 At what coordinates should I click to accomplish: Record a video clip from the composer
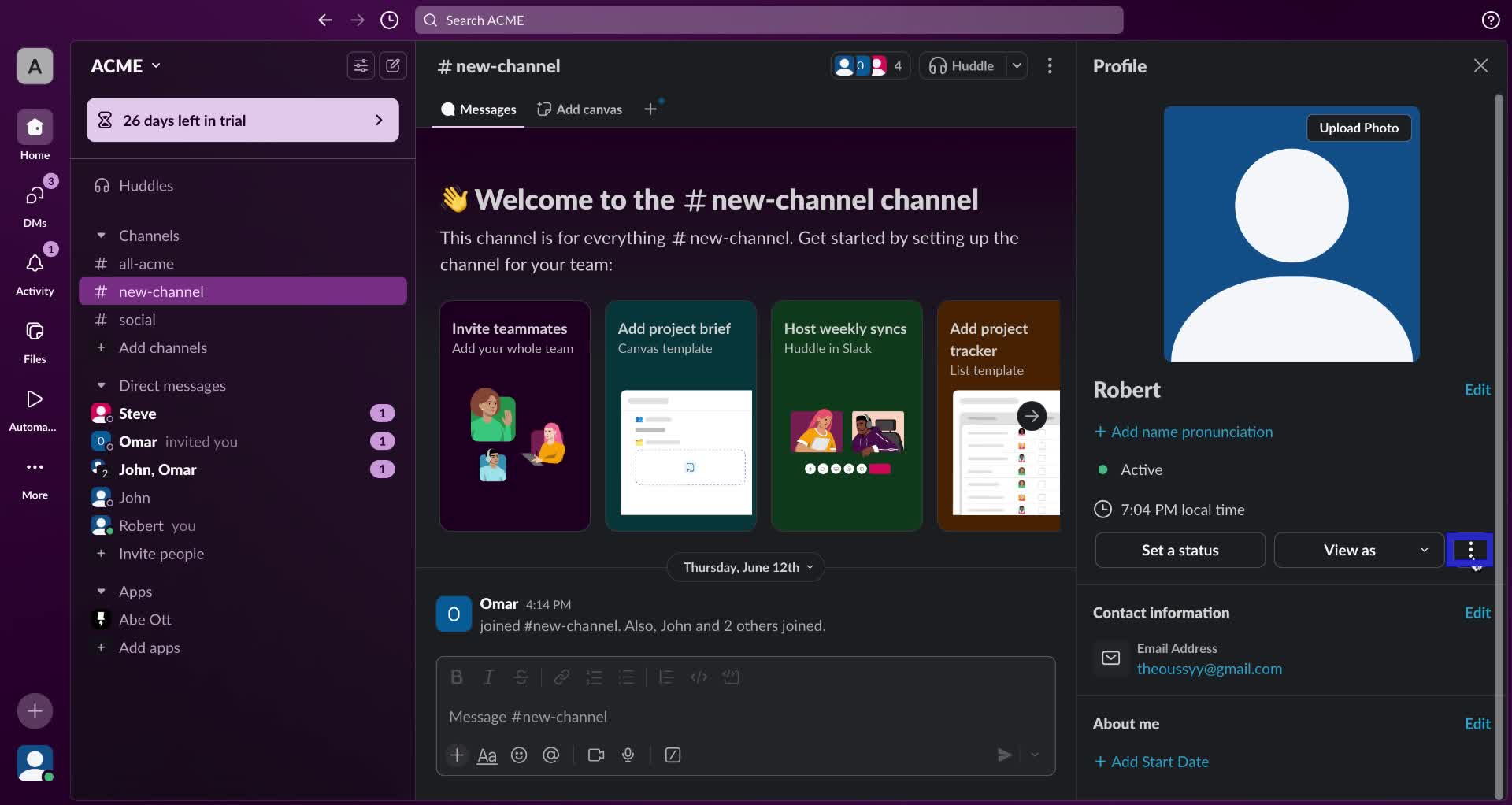pos(595,755)
